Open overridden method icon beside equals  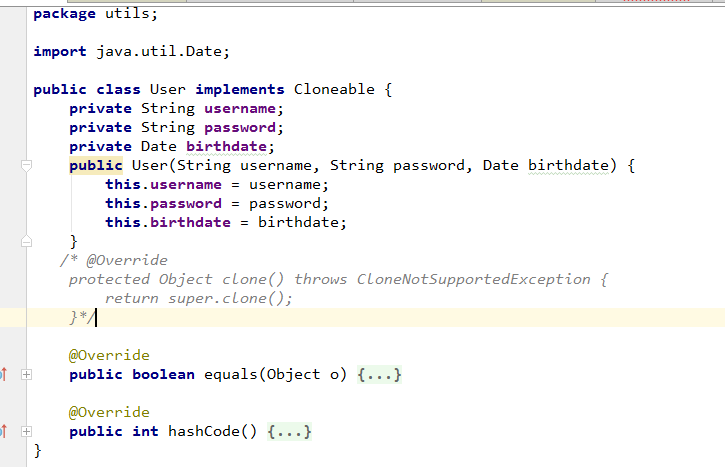(4, 374)
